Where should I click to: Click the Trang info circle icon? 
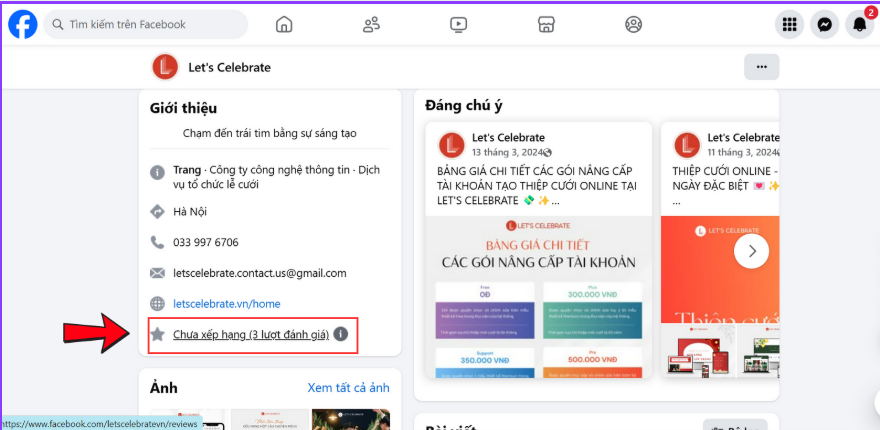(x=157, y=172)
